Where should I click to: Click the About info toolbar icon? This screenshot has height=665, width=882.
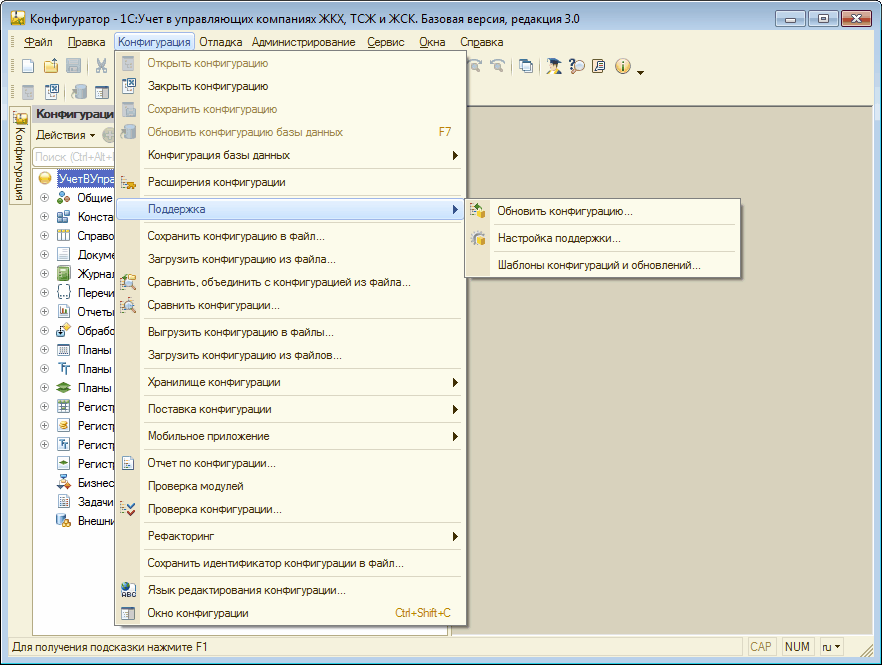tap(622, 66)
